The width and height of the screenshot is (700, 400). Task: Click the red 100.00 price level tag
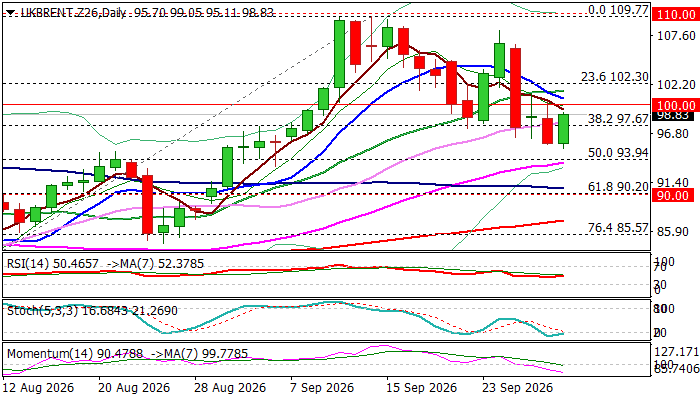(x=675, y=105)
